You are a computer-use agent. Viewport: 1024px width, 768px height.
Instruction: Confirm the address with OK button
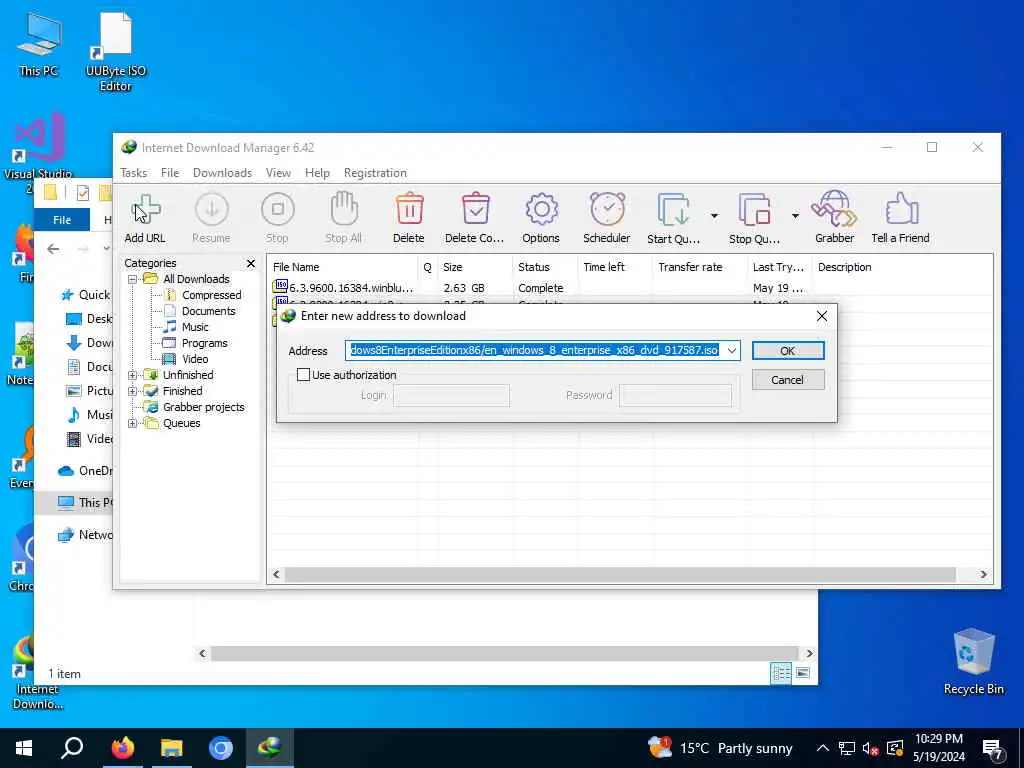click(x=788, y=351)
